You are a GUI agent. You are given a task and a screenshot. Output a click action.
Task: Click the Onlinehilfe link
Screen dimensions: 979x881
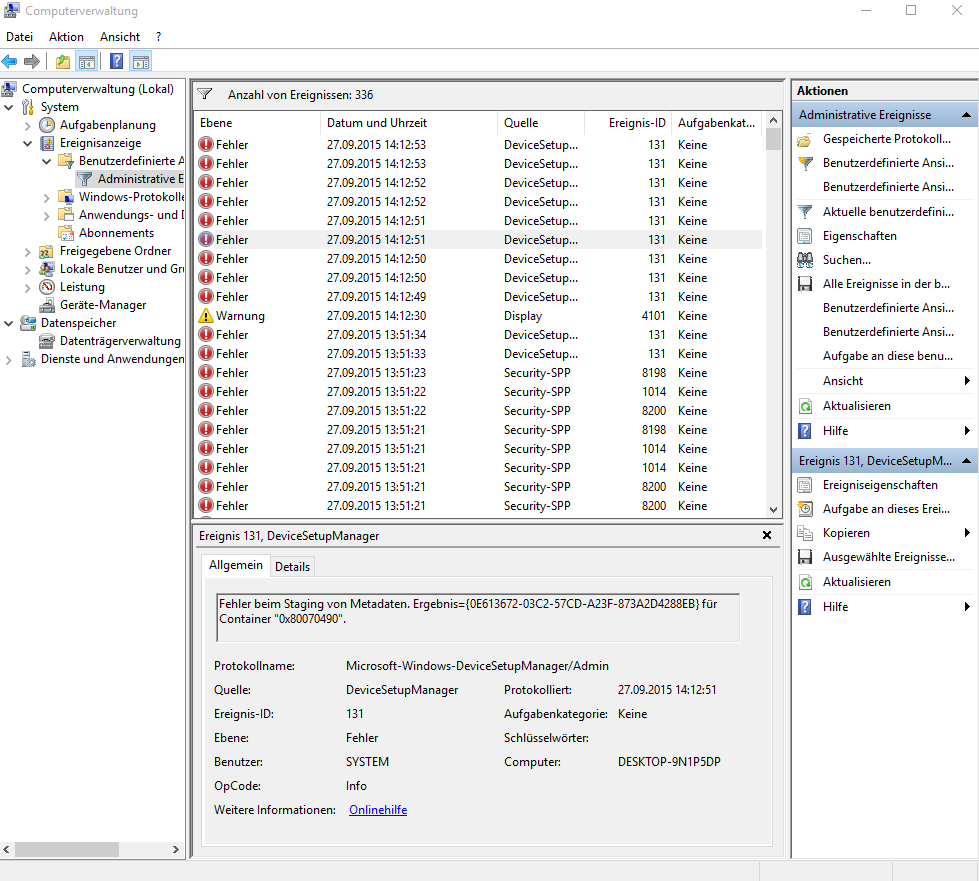tap(378, 810)
